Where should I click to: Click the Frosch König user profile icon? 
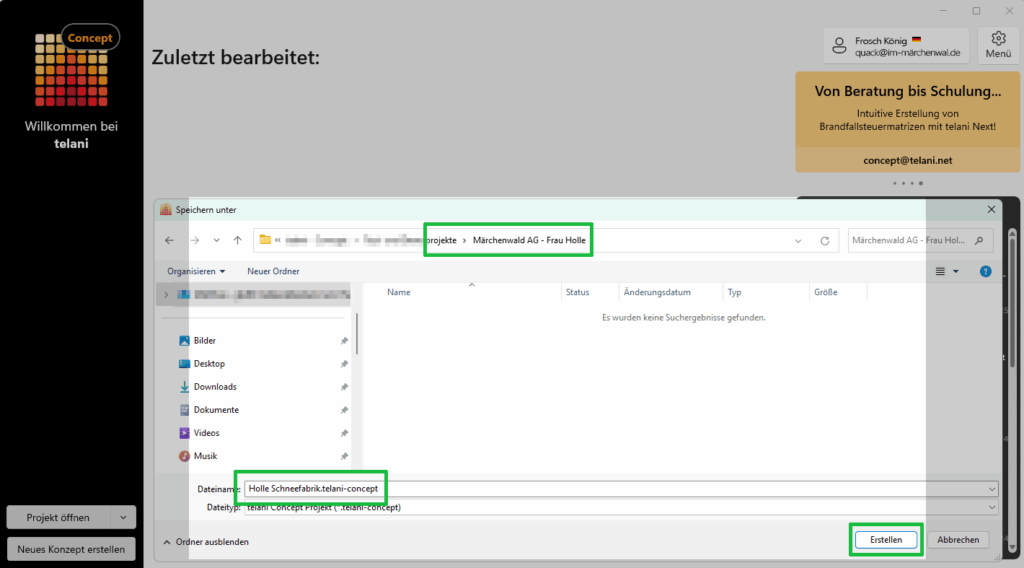pos(841,46)
